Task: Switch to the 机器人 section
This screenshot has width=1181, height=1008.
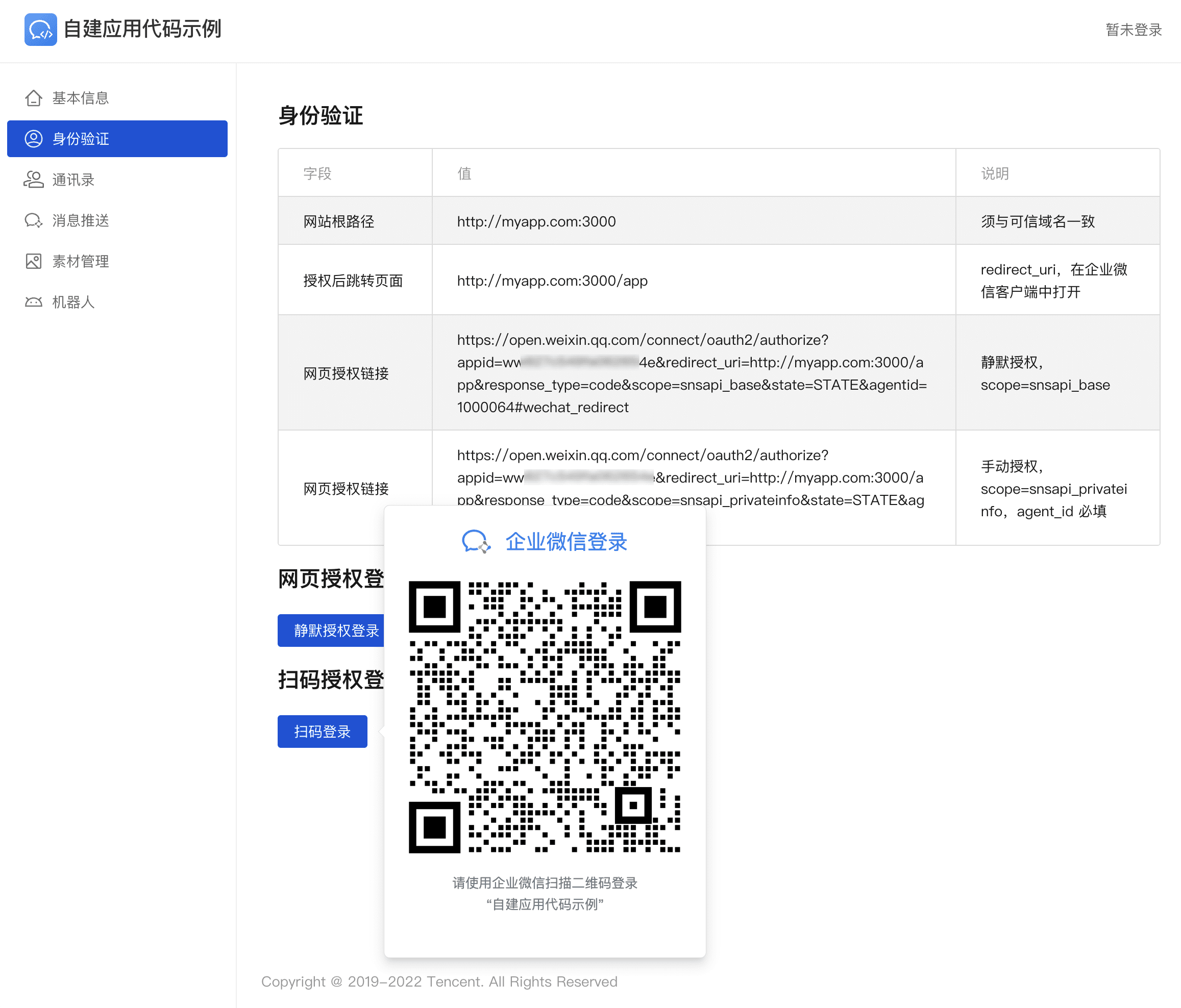Action: (73, 302)
